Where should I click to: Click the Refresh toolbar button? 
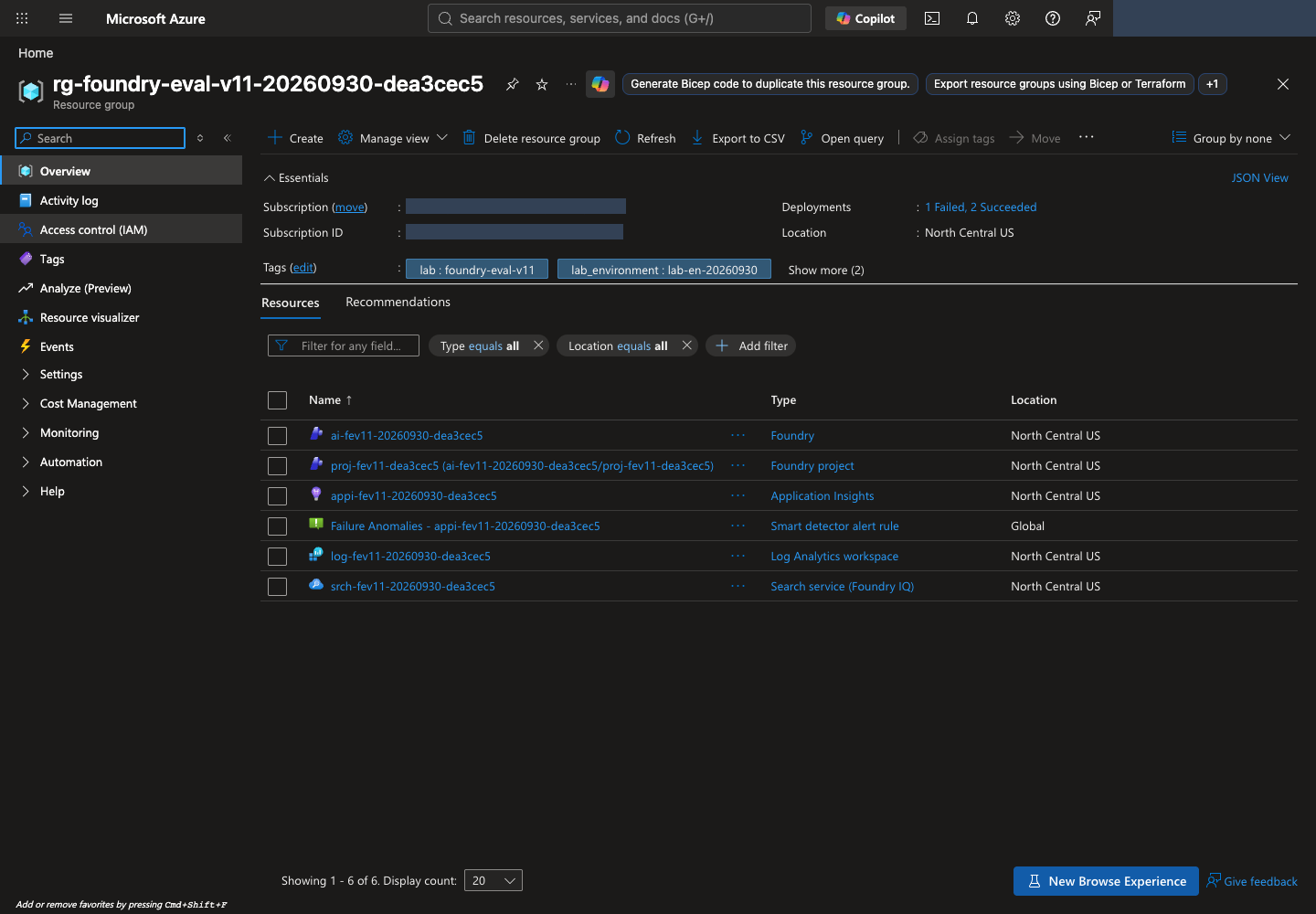point(645,138)
